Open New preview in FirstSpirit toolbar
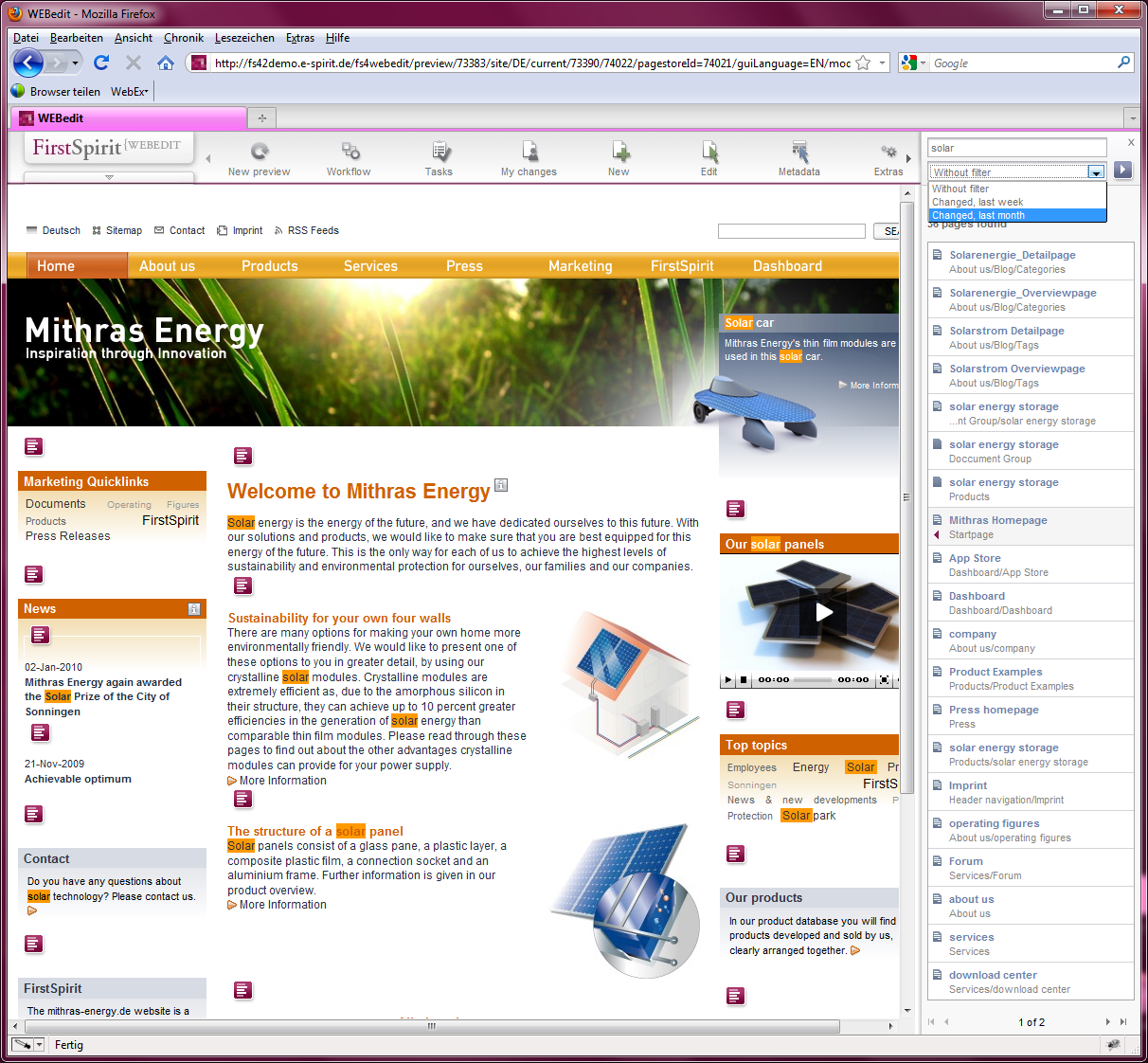1148x1063 pixels. tap(259, 158)
